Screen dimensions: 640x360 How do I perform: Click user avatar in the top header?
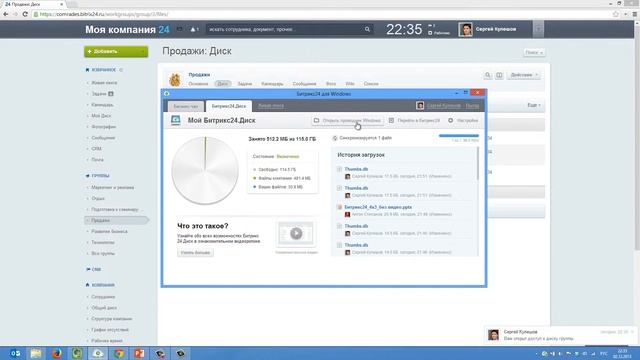pos(465,29)
